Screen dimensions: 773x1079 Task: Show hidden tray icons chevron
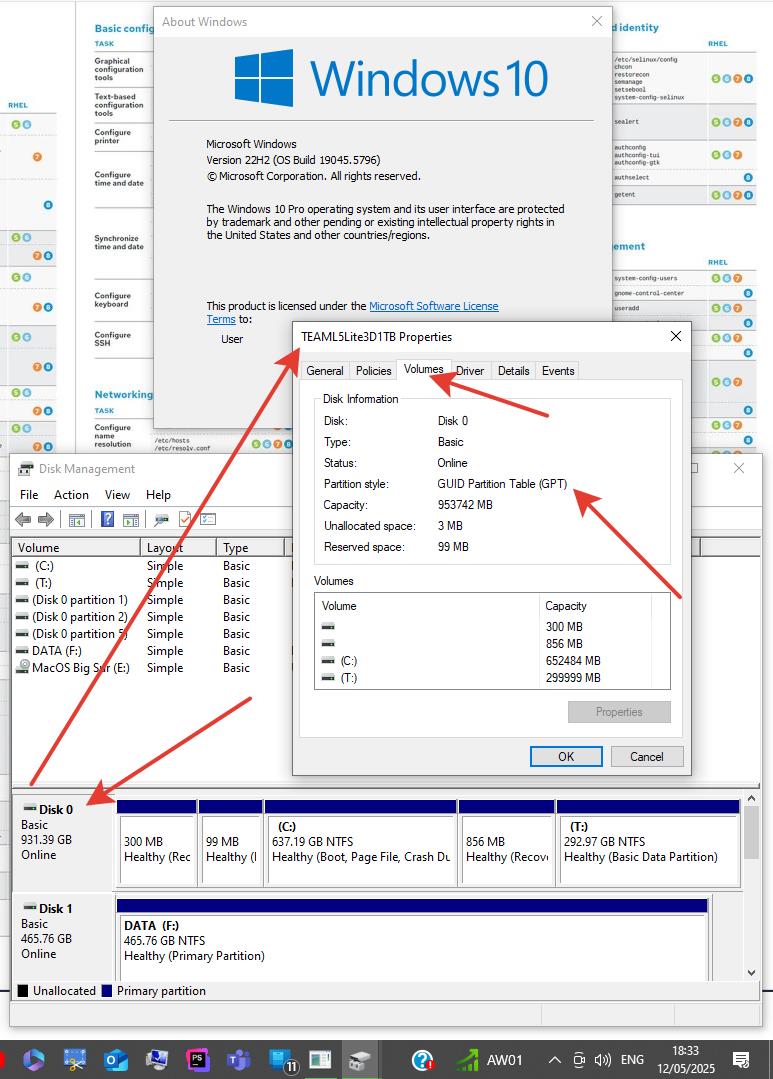click(555, 1060)
